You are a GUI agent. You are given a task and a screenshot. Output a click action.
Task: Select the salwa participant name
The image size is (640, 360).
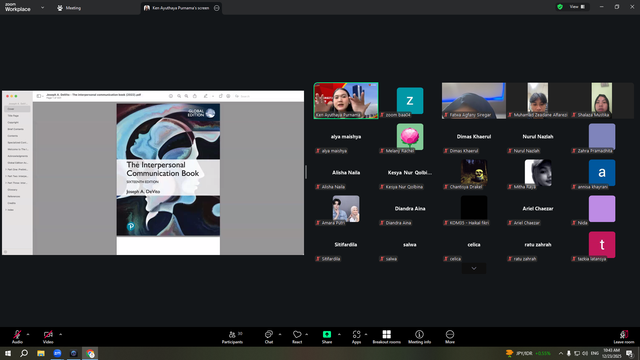tap(410, 244)
